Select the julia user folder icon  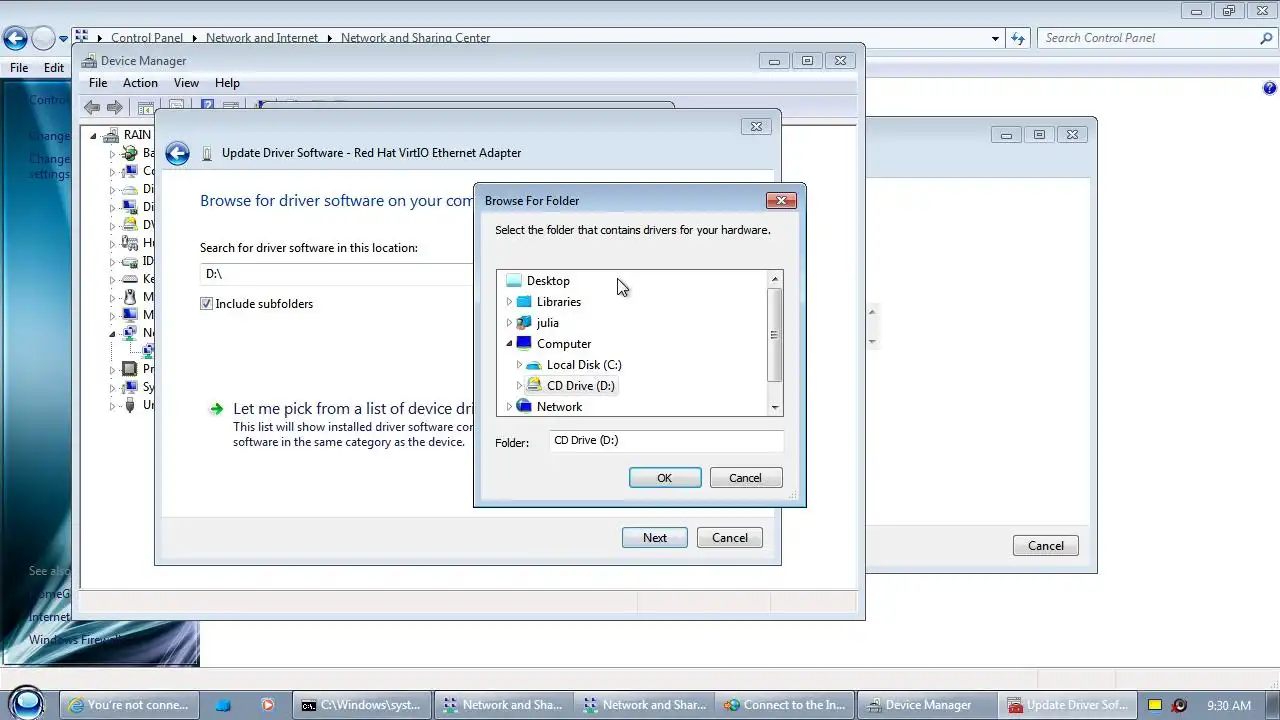[x=524, y=323]
